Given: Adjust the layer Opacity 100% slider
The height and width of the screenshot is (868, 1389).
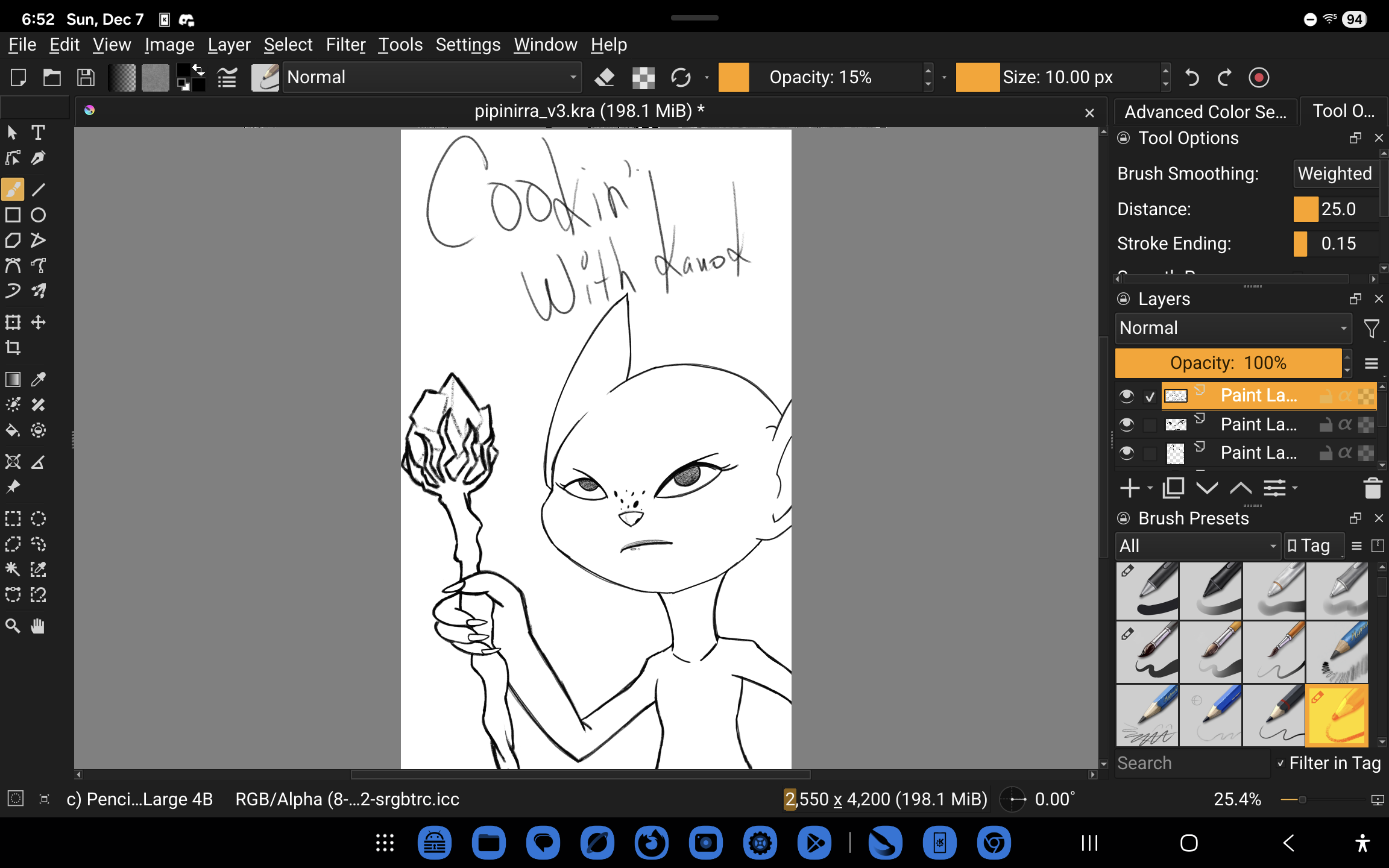Looking at the screenshot, I should (x=1227, y=363).
